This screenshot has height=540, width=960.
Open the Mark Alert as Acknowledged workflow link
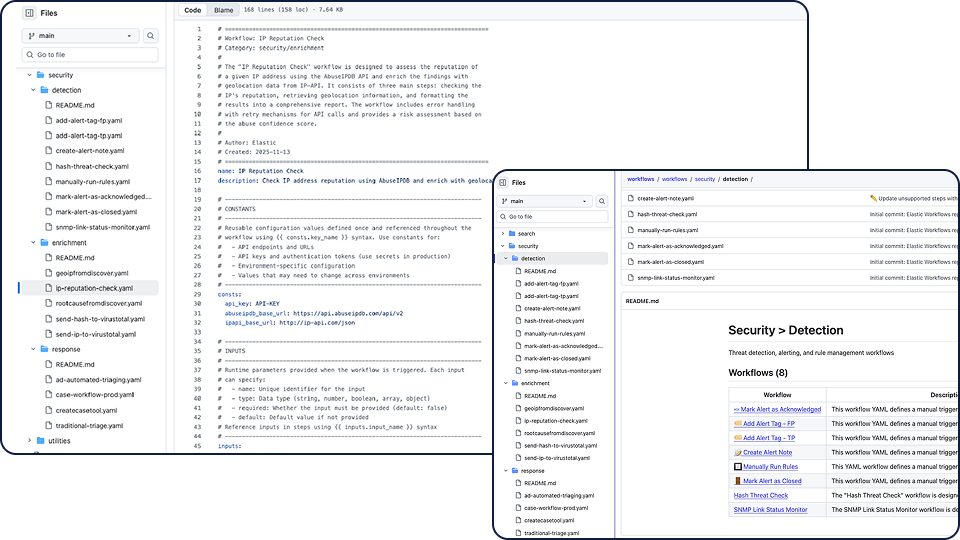(x=778, y=410)
